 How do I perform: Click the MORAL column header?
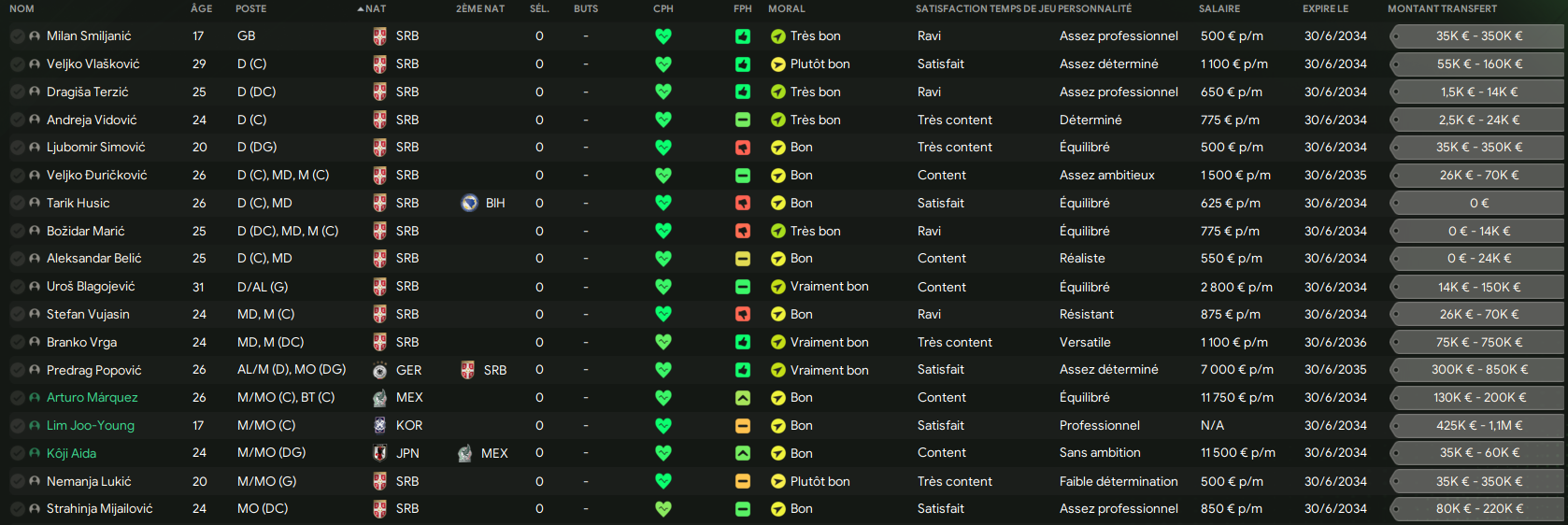tap(786, 8)
